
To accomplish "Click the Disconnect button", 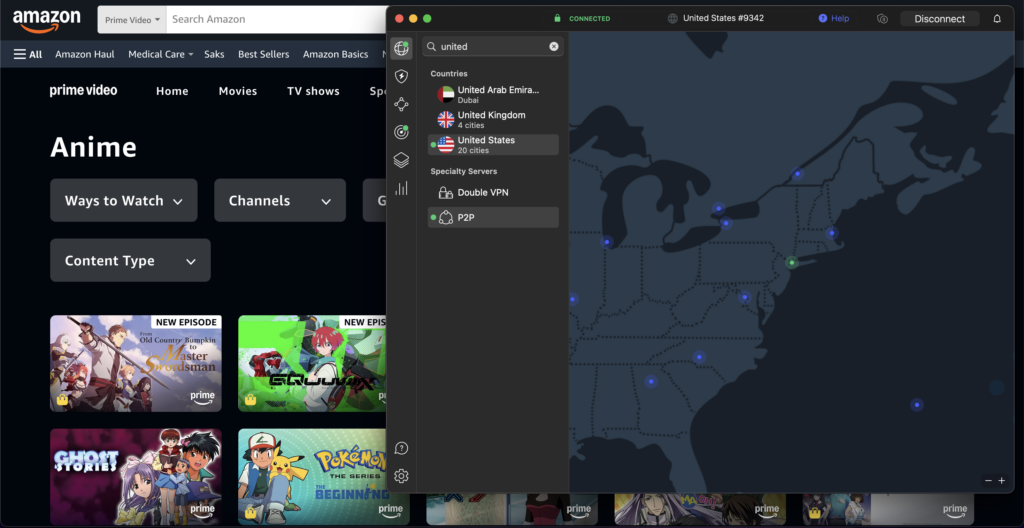I will click(x=939, y=19).
